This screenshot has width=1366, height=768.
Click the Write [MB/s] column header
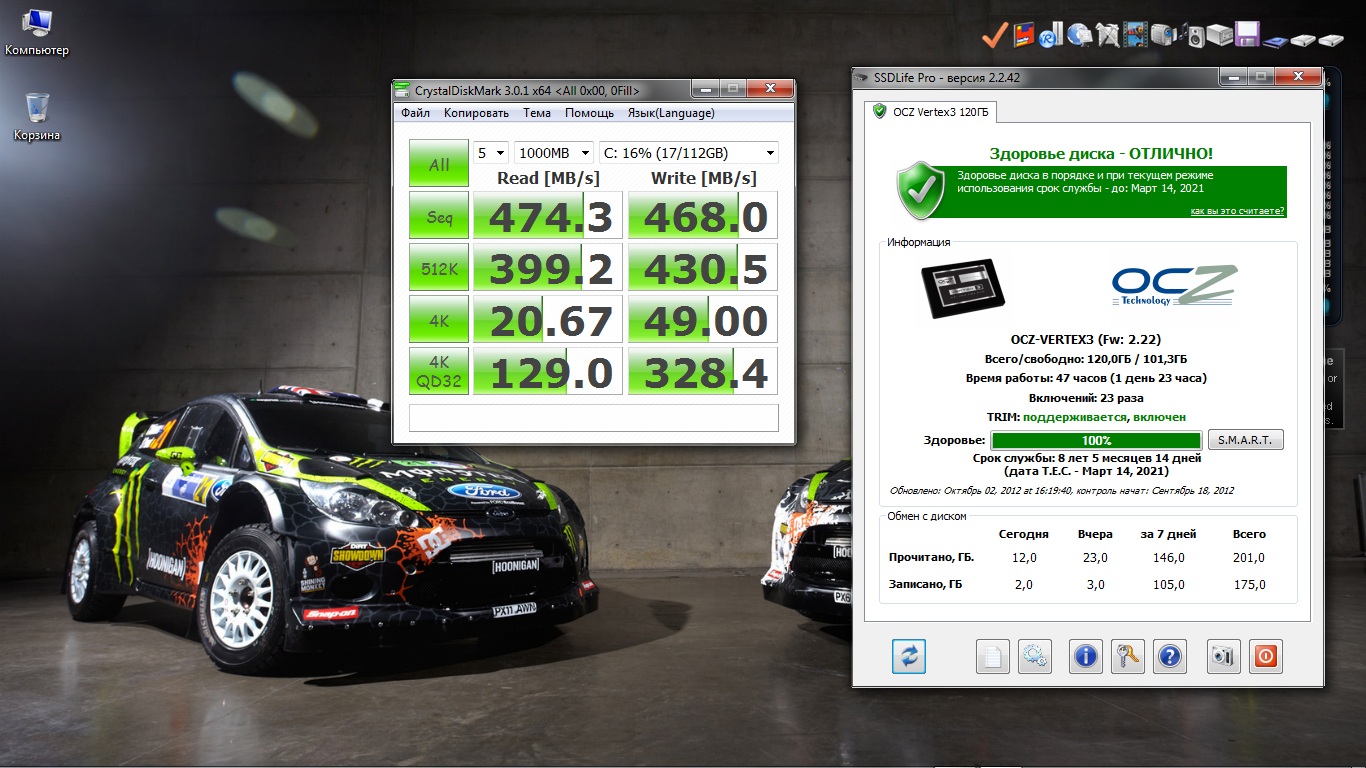coord(703,178)
